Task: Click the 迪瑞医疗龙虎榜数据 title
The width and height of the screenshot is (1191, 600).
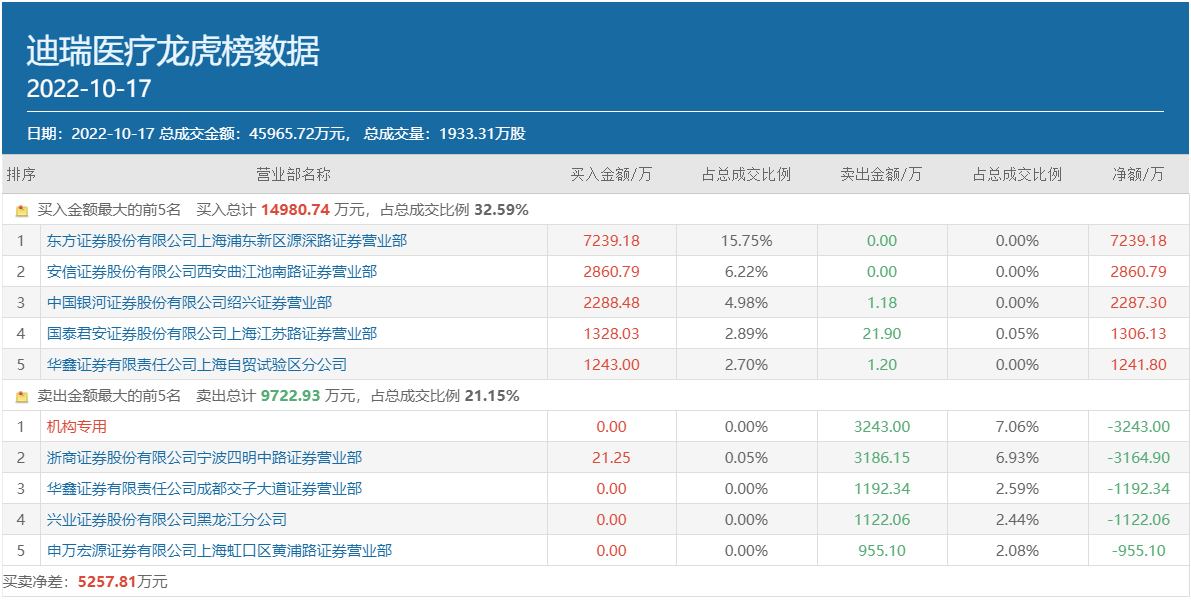Action: tap(173, 51)
